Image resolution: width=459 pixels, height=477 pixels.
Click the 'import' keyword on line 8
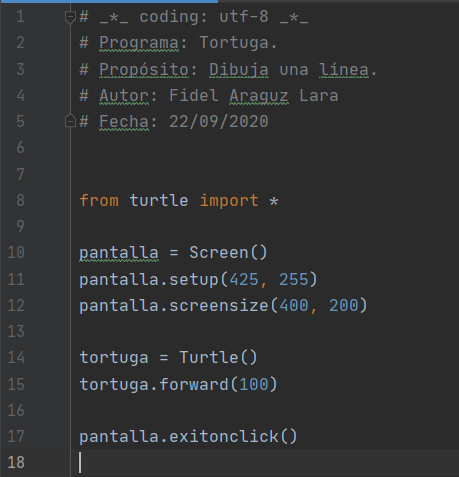(229, 200)
